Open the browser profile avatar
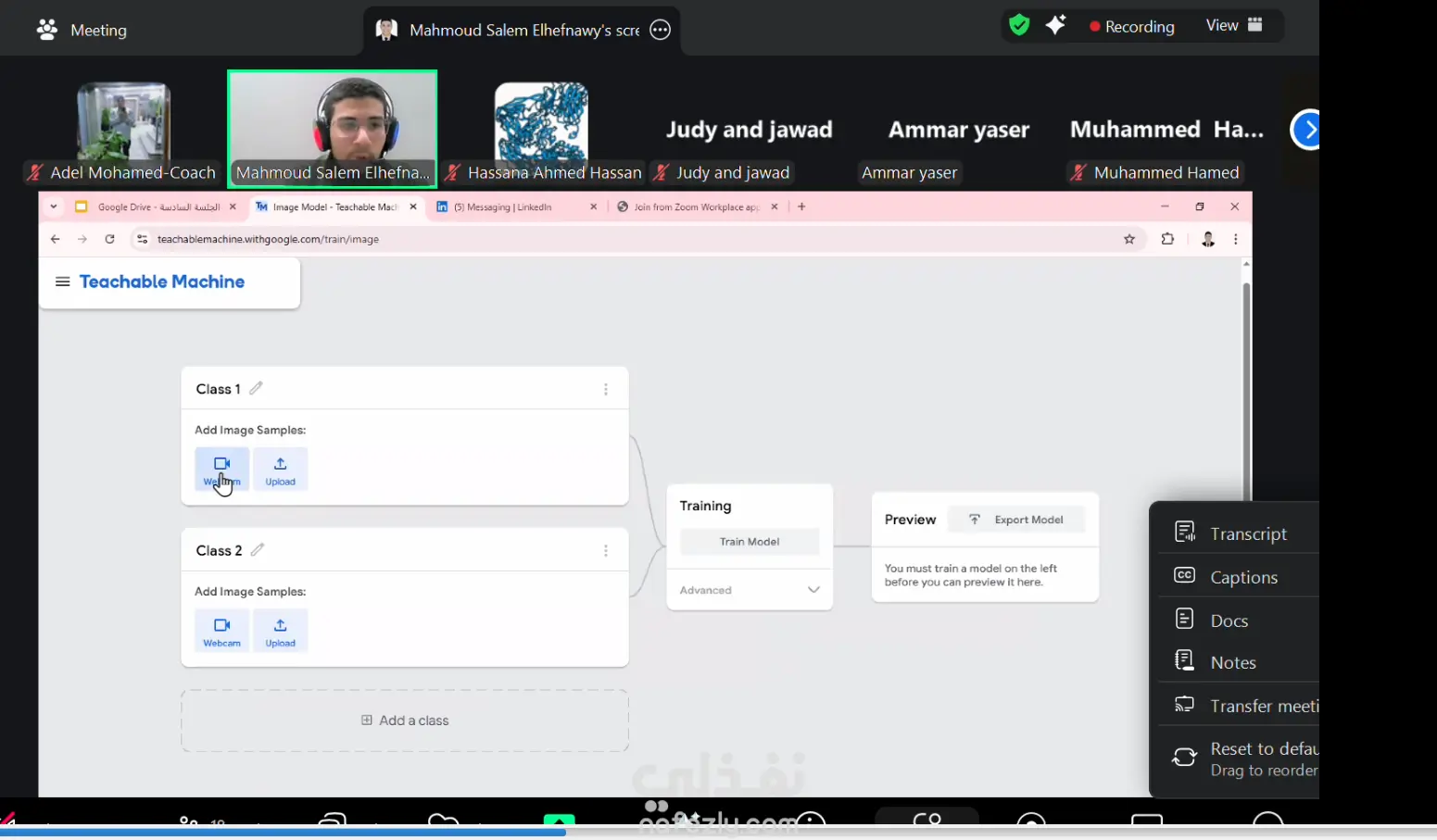 (1208, 239)
